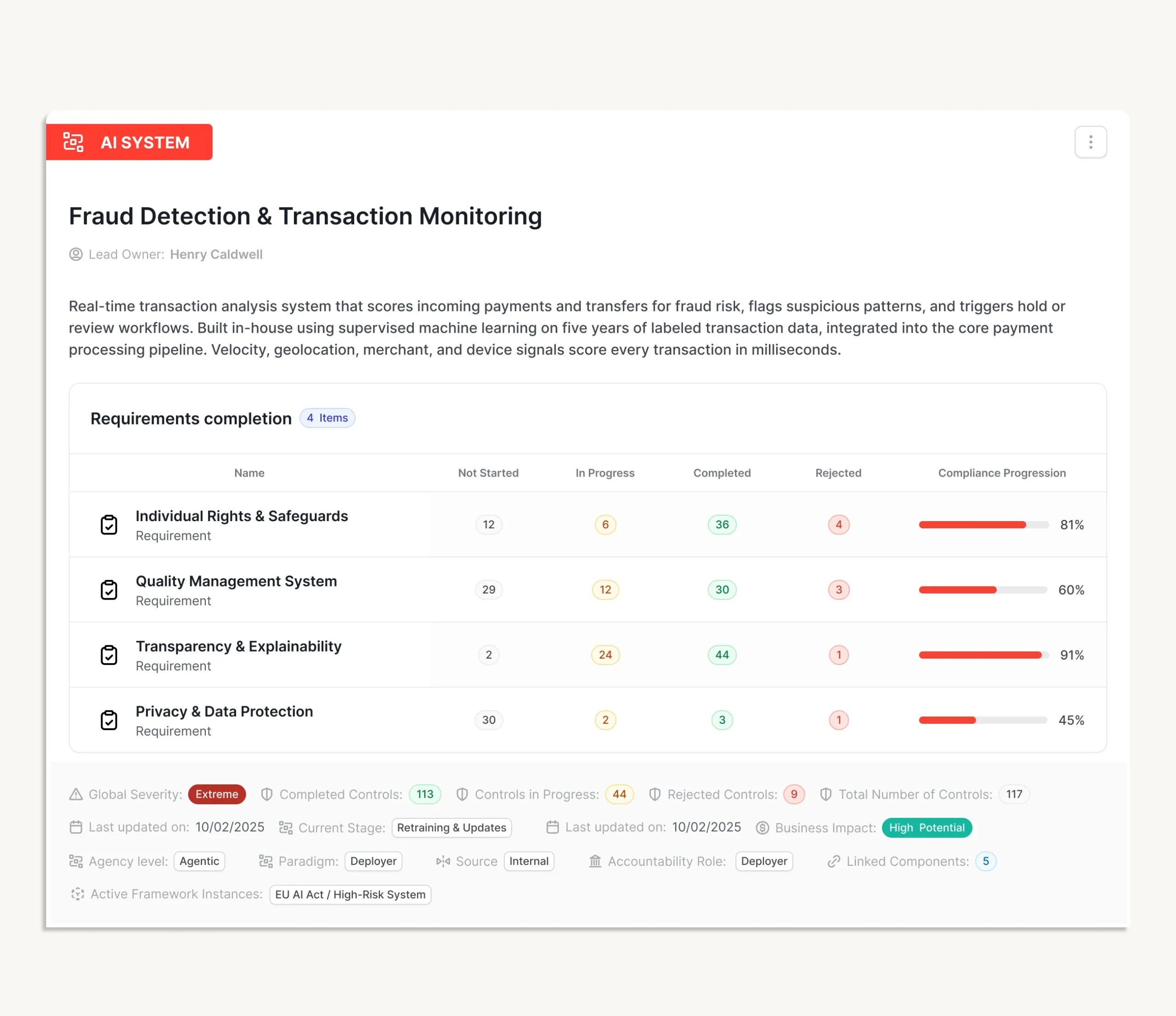The width and height of the screenshot is (1176, 1016).
Task: Click the 91% compliance progress bar
Action: pyautogui.click(x=984, y=655)
